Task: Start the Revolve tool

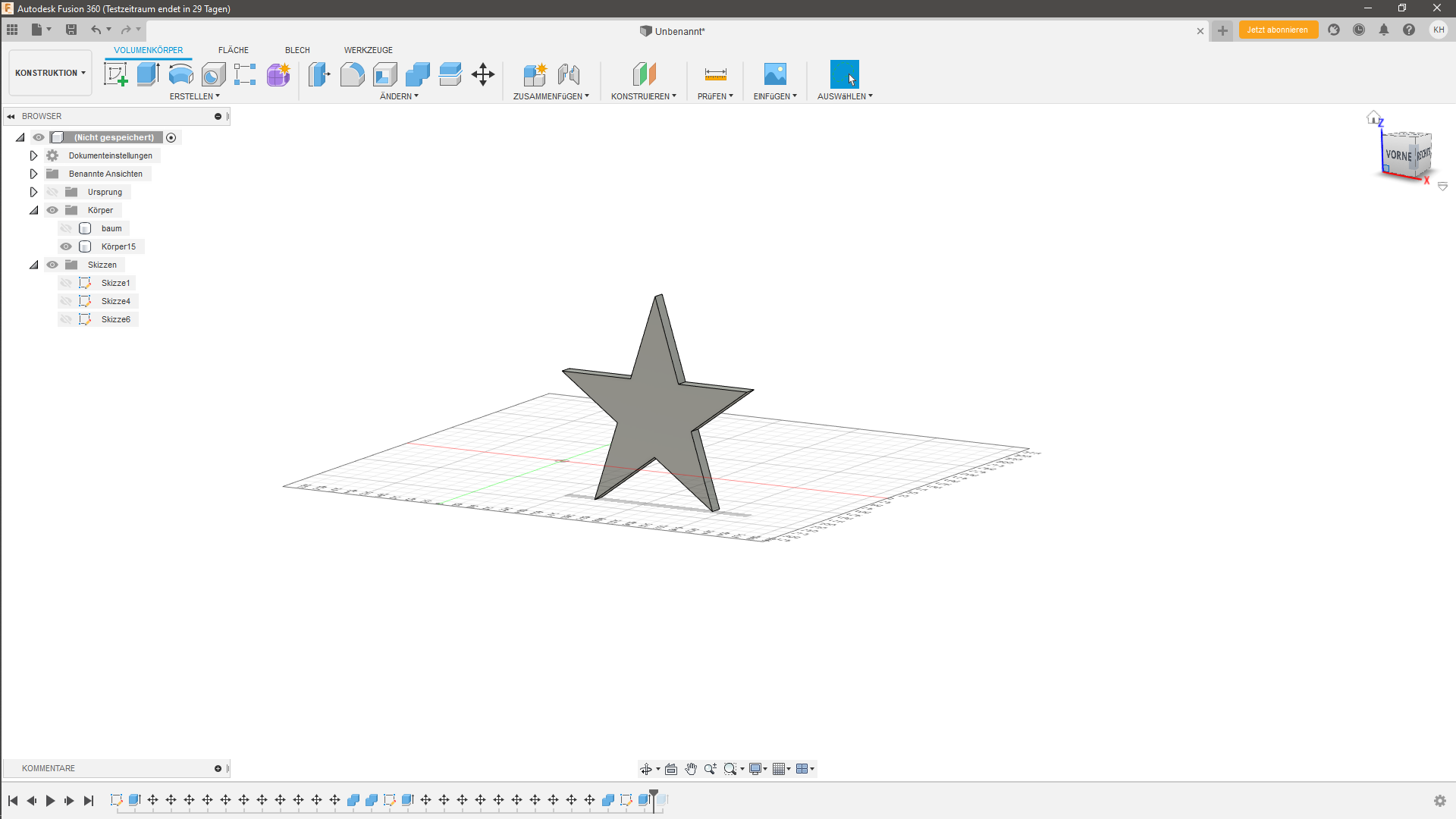Action: [180, 74]
